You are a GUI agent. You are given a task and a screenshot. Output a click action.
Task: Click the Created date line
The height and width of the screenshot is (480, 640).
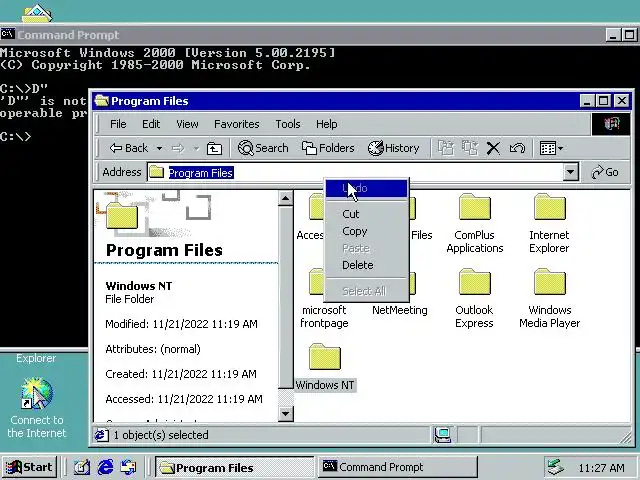click(181, 374)
